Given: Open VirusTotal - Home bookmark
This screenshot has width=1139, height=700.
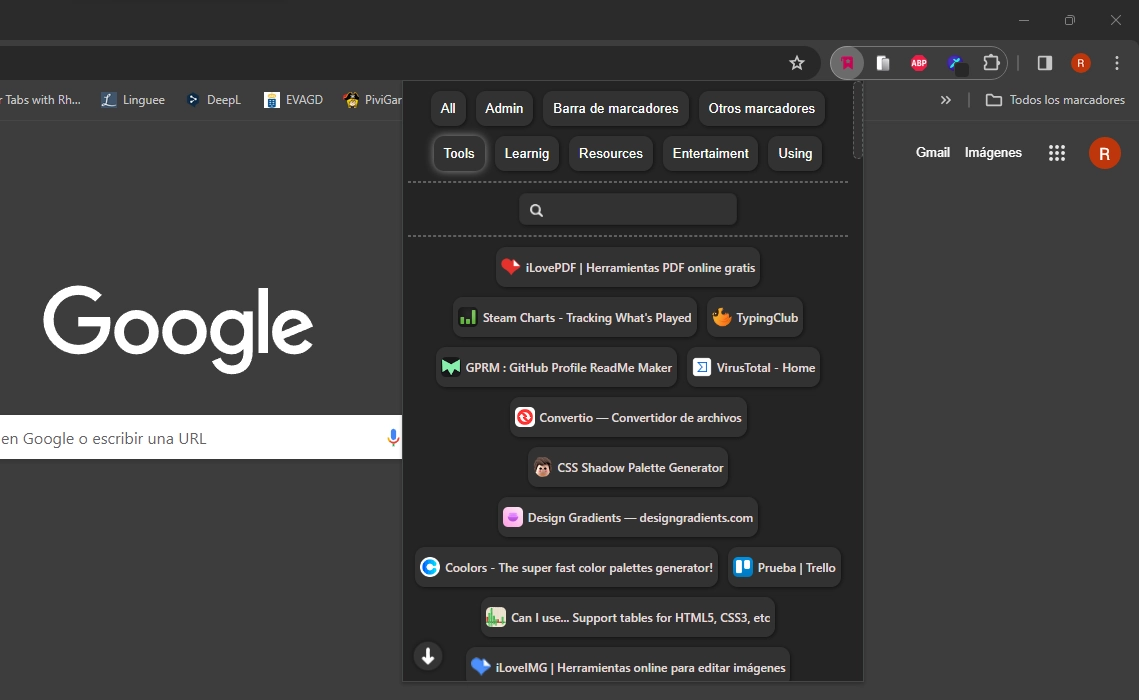Looking at the screenshot, I should pyautogui.click(x=754, y=368).
